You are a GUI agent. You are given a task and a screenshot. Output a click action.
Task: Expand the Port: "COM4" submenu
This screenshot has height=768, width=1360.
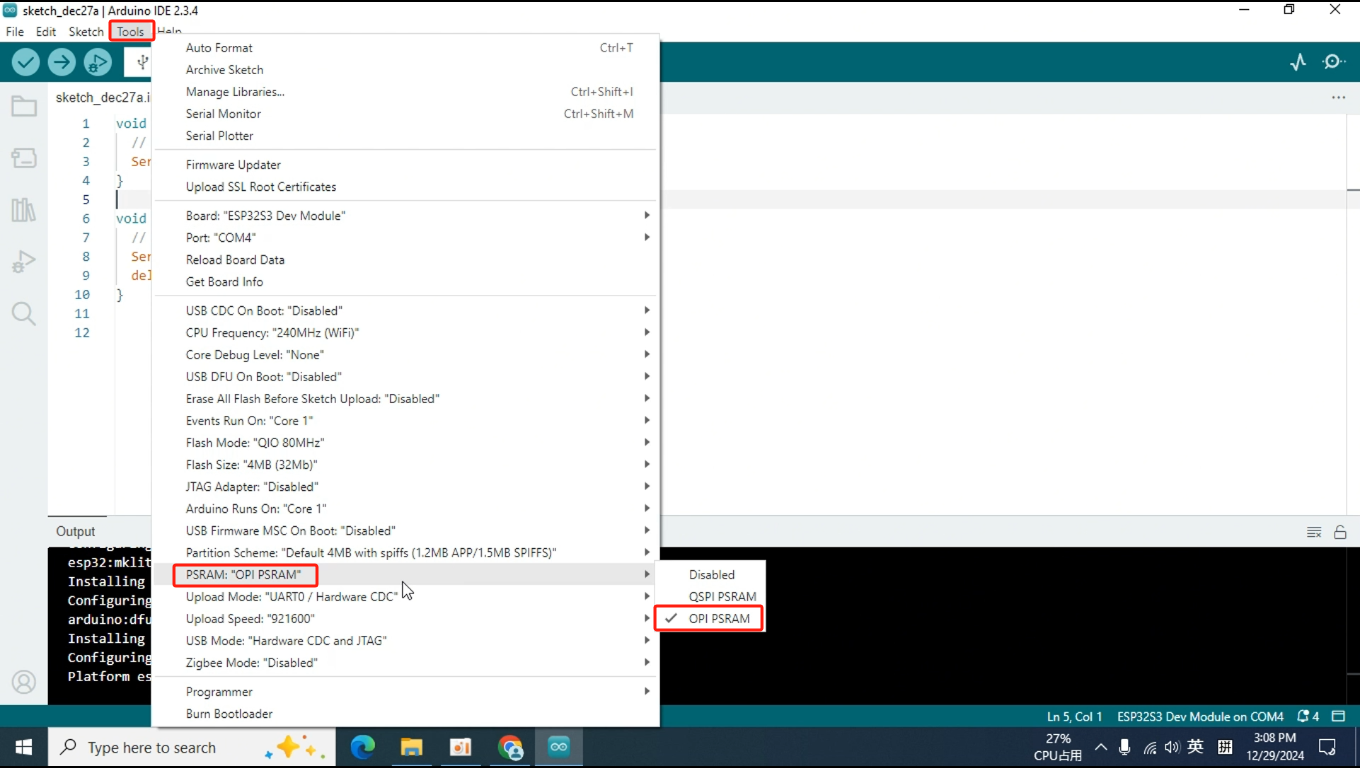[x=405, y=238]
